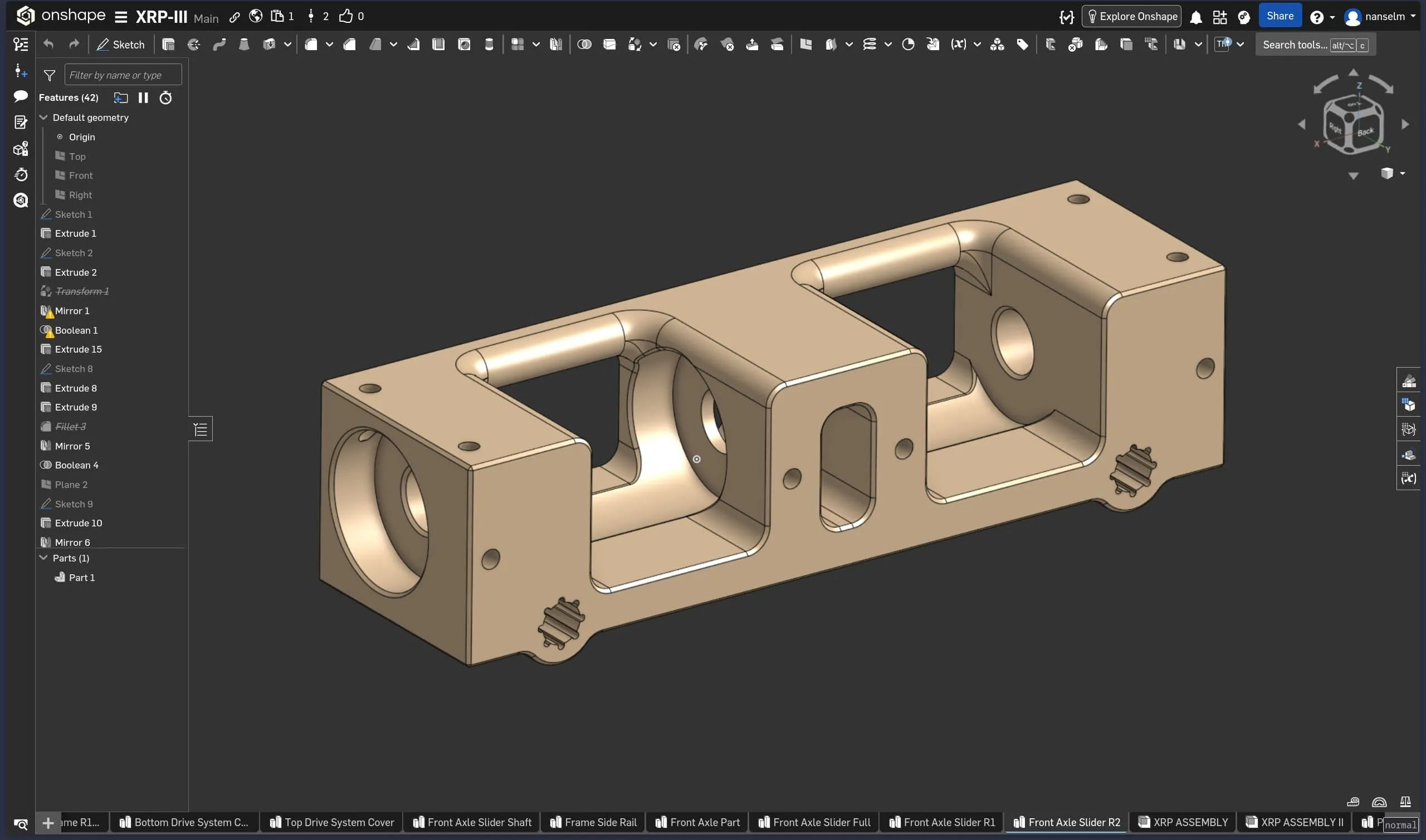Open view cube display options dropdown
The width and height of the screenshot is (1426, 840).
click(x=1401, y=173)
